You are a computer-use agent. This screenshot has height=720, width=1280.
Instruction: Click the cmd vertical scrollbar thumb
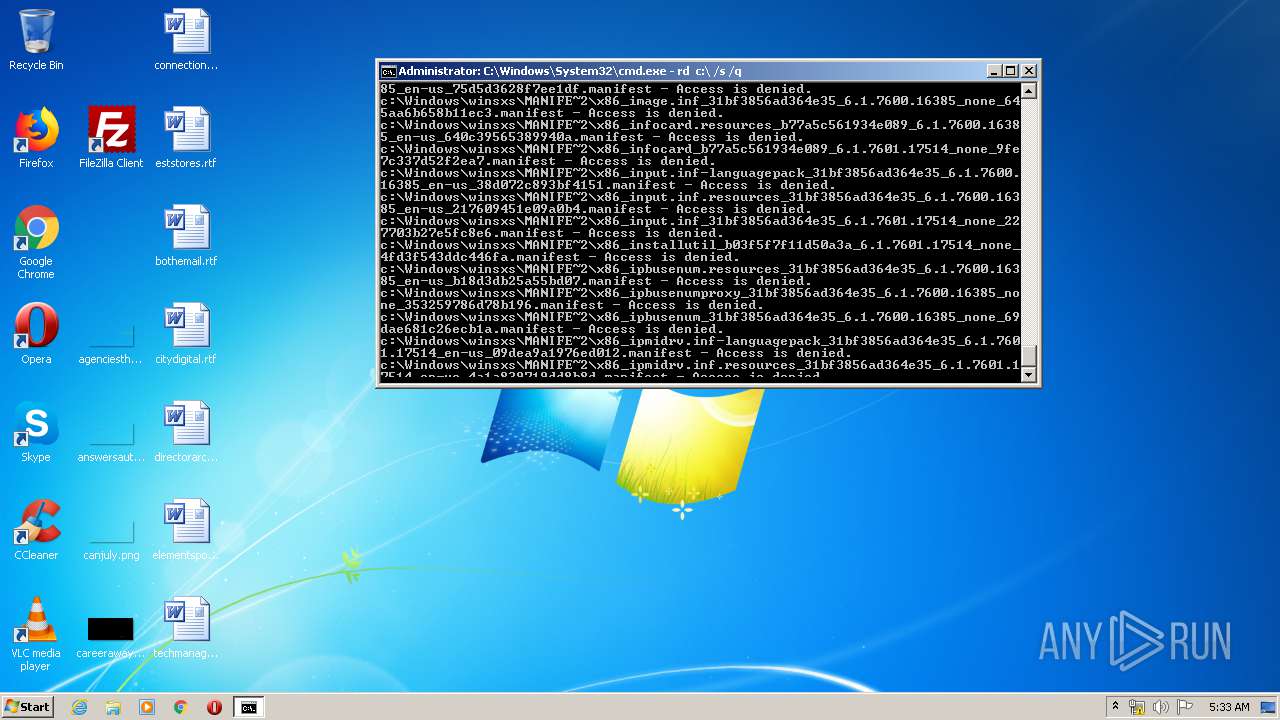1029,357
